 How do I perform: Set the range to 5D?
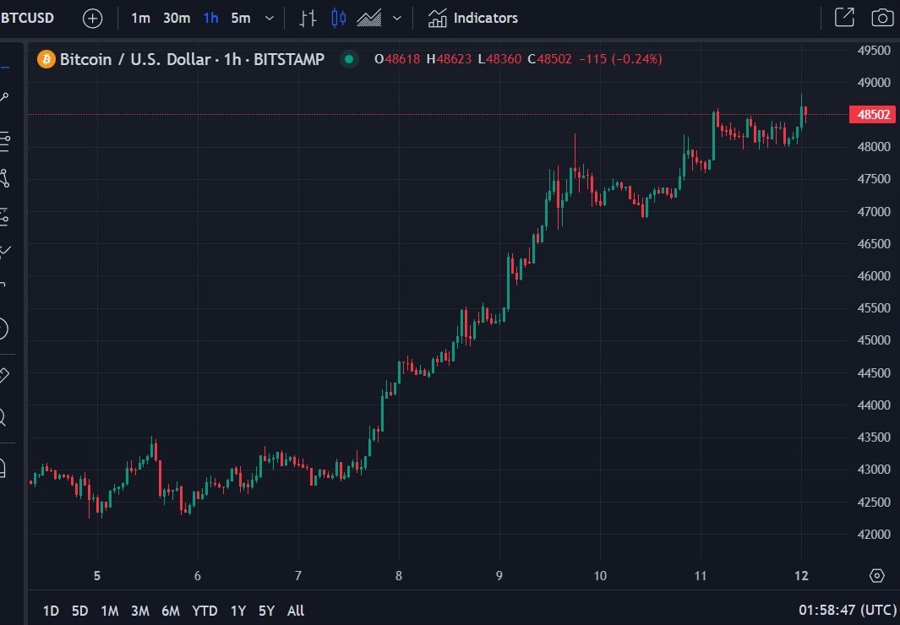pyautogui.click(x=80, y=611)
